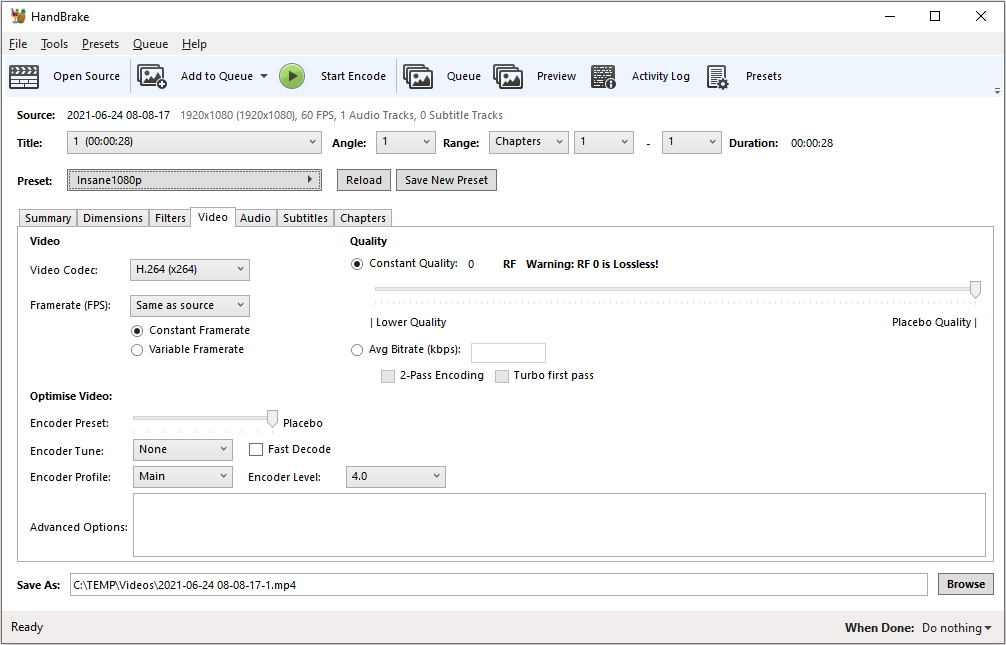
Task: Open the Encoder Profile dropdown
Action: click(183, 477)
